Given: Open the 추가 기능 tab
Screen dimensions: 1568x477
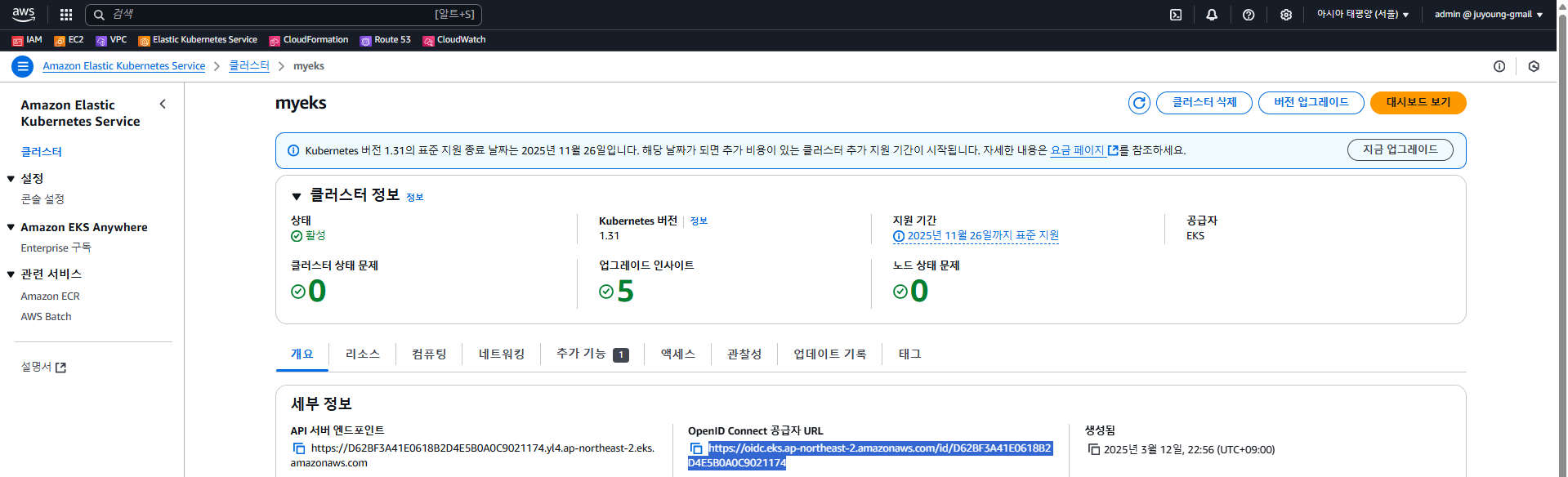Looking at the screenshot, I should pos(592,354).
